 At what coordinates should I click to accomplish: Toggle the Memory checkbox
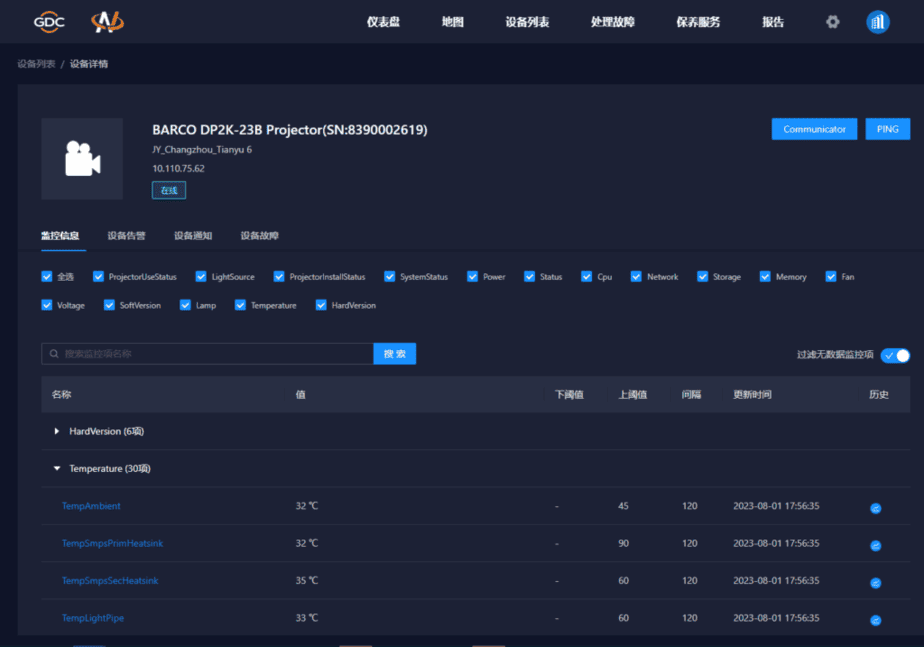pos(765,276)
